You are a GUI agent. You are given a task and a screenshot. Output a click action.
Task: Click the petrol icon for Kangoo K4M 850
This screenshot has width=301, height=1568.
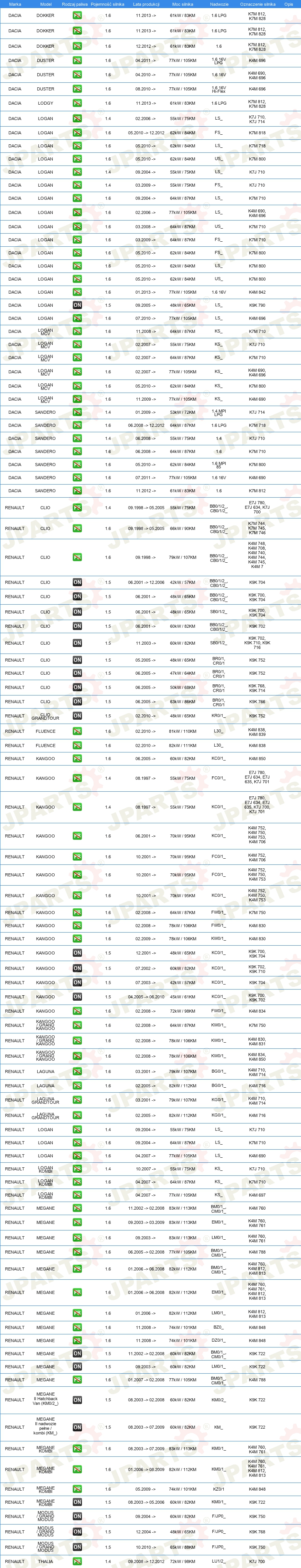[x=77, y=759]
